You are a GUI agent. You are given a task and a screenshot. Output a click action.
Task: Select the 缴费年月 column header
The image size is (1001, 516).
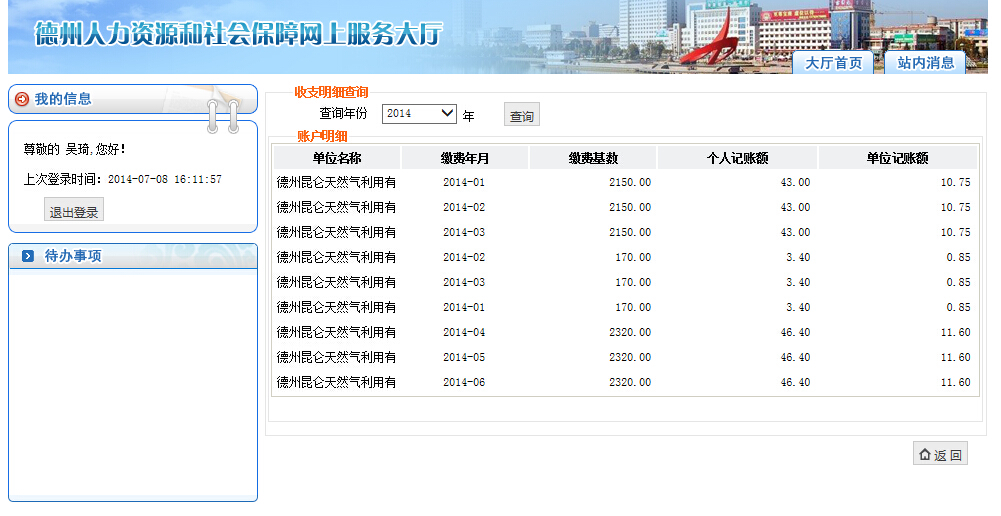pyautogui.click(x=464, y=158)
